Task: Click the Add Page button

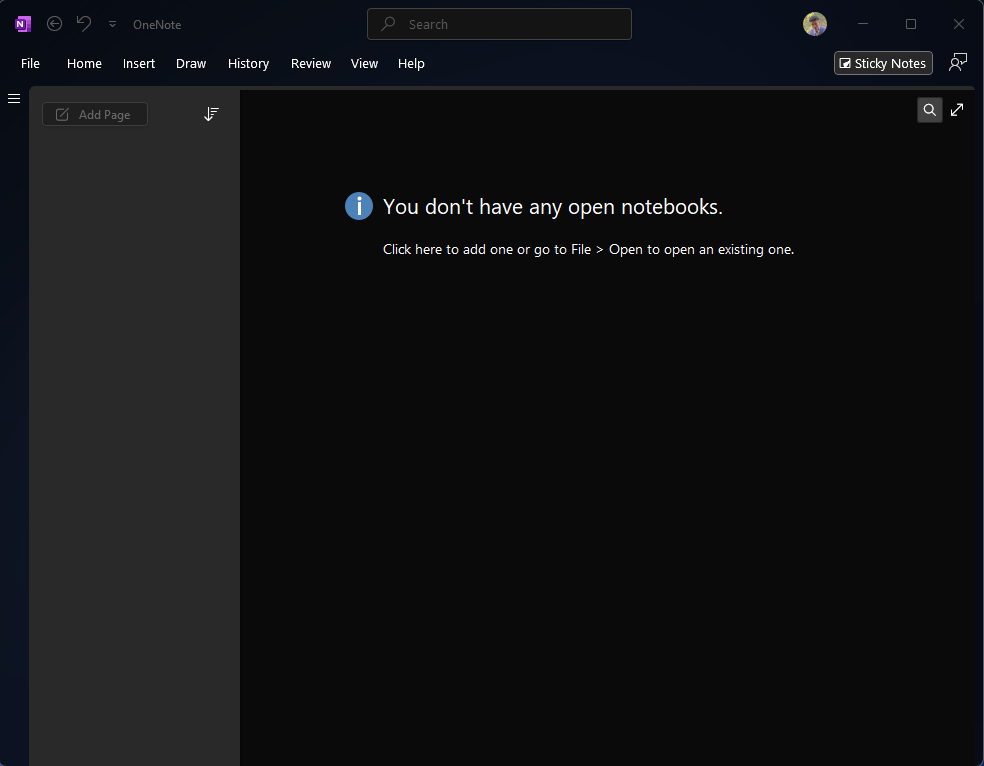Action: [x=95, y=114]
